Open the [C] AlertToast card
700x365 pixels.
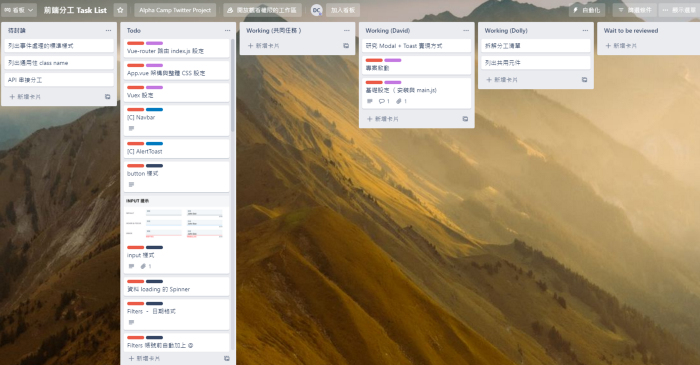(x=176, y=149)
